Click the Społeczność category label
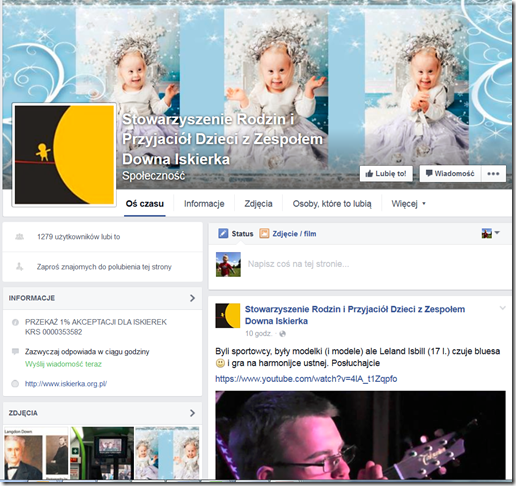 153,176
